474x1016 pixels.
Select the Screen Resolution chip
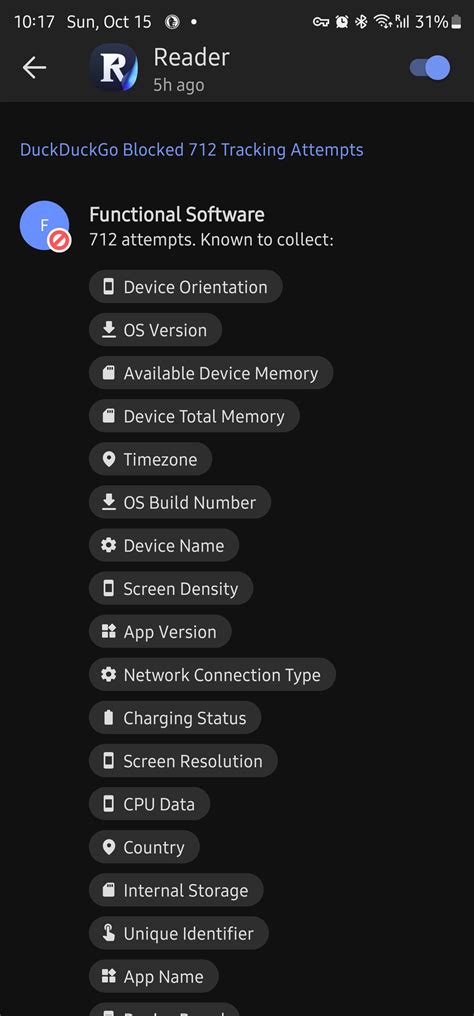183,761
